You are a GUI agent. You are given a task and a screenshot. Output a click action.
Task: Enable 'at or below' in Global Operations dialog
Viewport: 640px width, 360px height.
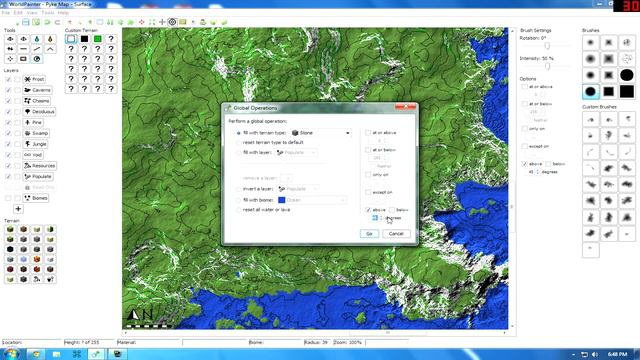[x=368, y=150]
